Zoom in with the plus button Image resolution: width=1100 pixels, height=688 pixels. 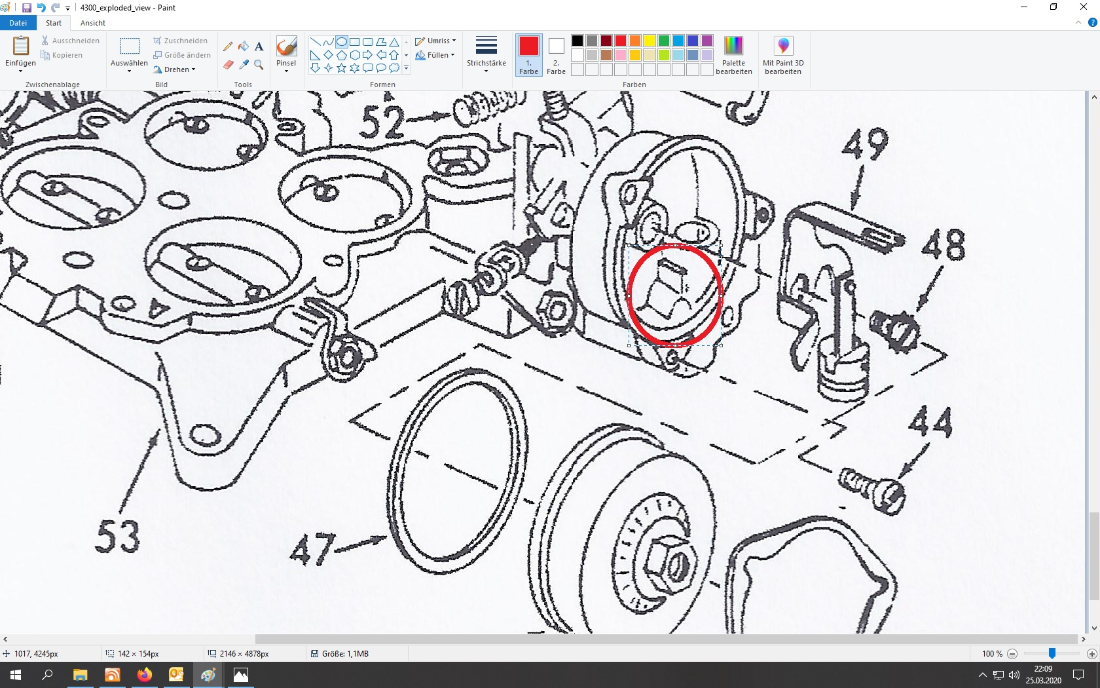(x=1092, y=654)
